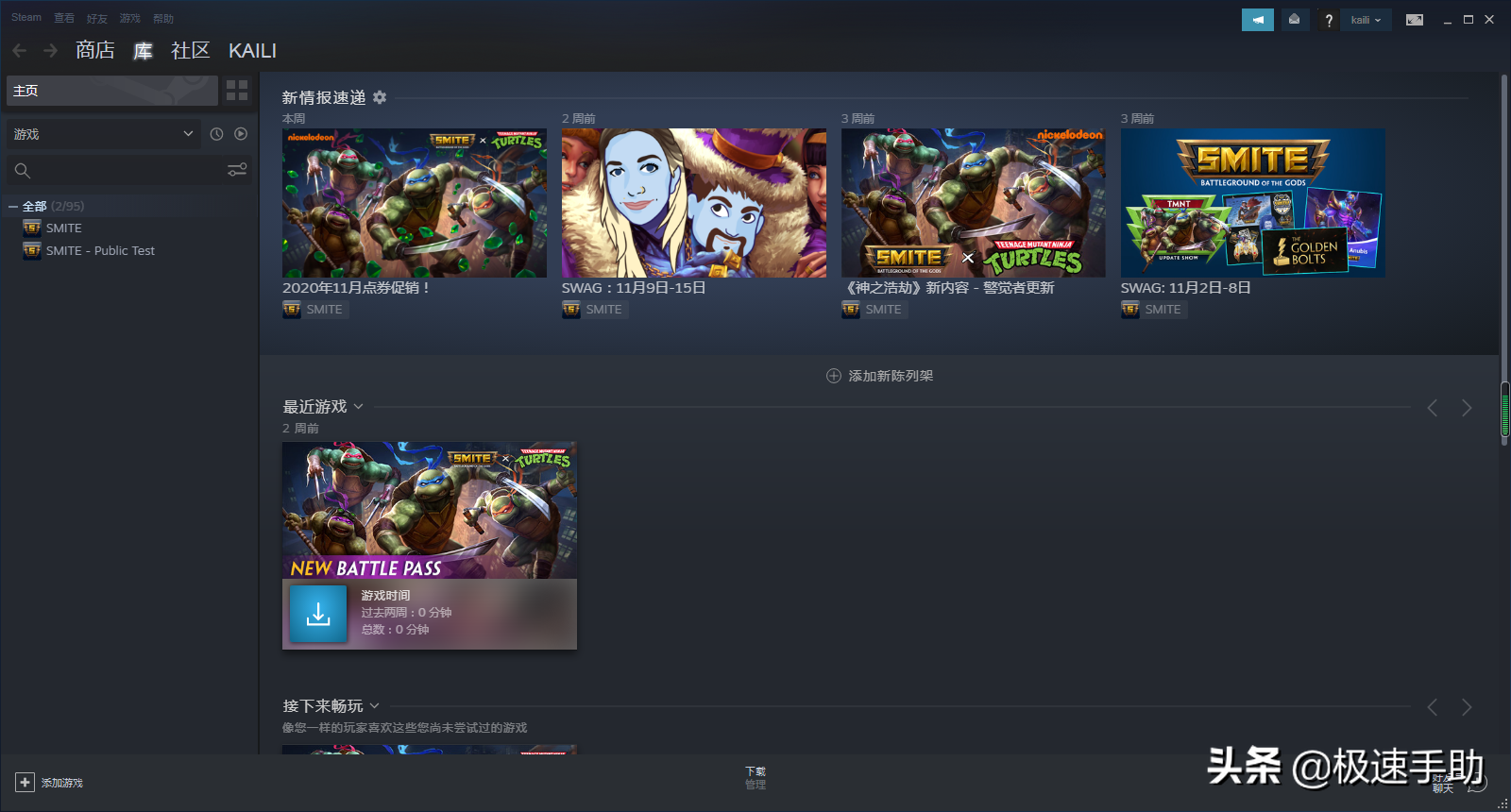This screenshot has width=1511, height=812.
Task: Collapse the All games category
Action: tap(13, 206)
